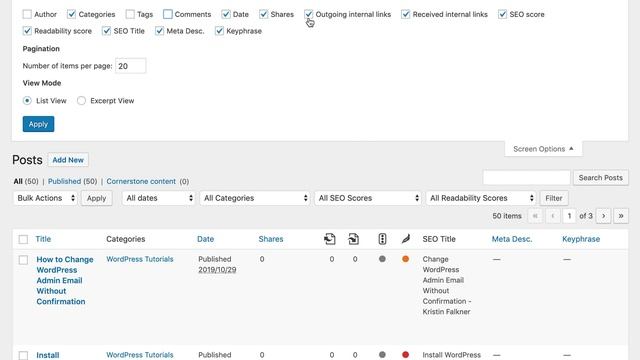Image resolution: width=640 pixels, height=360 pixels.
Task: Uncheck the Date column checkbox
Action: pos(226,14)
